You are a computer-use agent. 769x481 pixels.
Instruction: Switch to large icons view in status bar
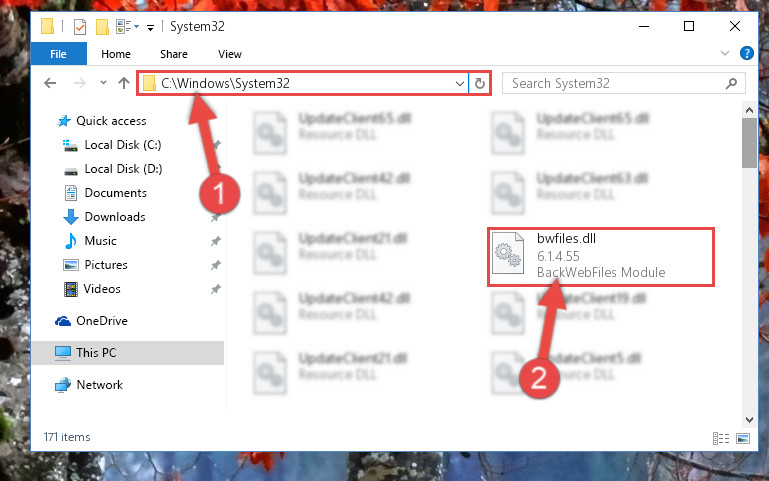coord(743,438)
